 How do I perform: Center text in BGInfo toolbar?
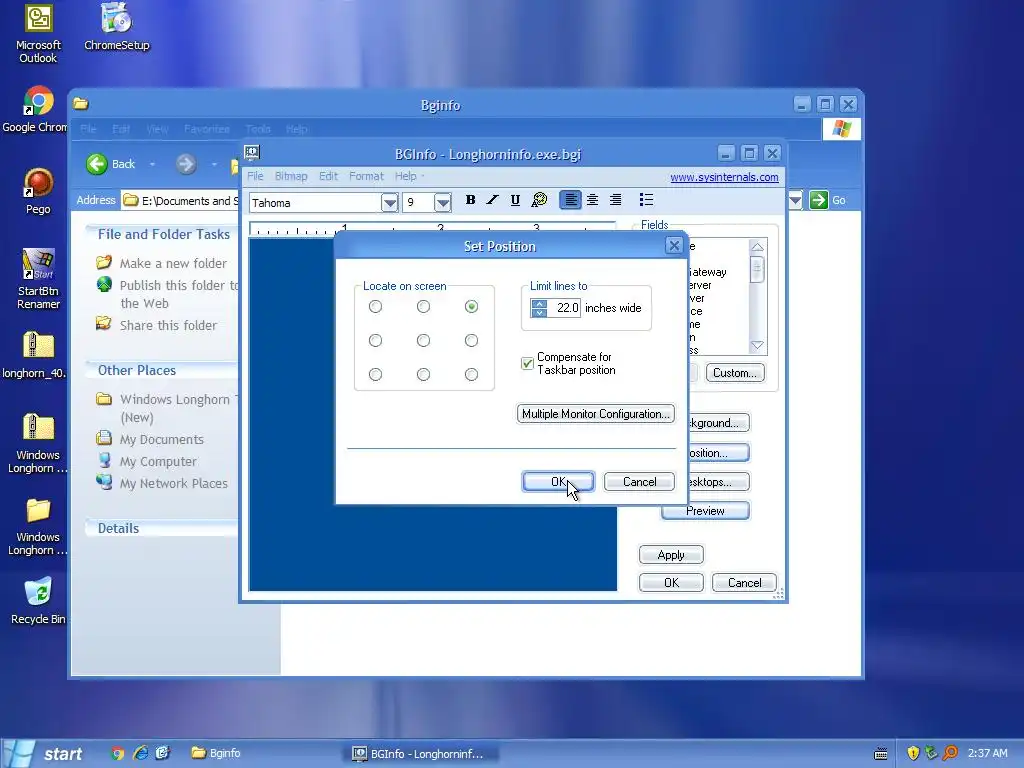tap(592, 200)
